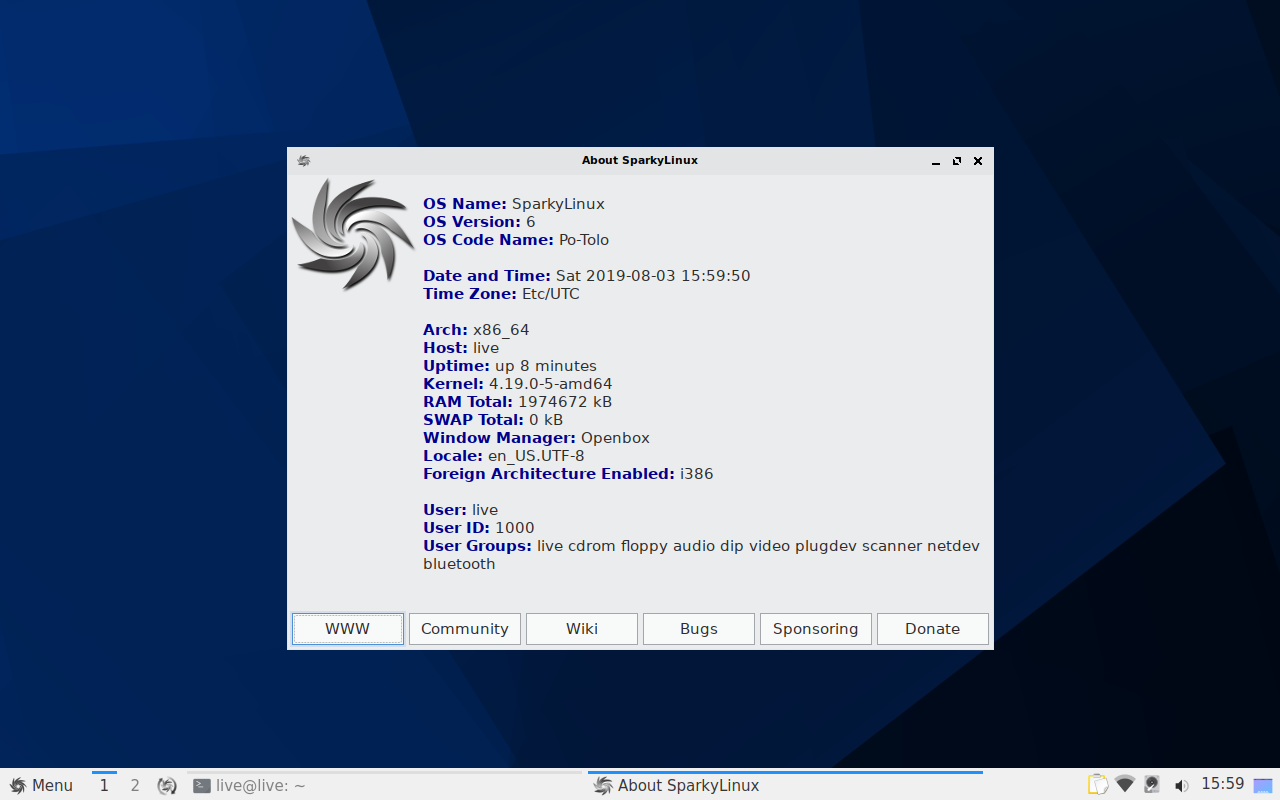The width and height of the screenshot is (1280, 800).
Task: Click the window menu icon in title bar
Action: pos(303,160)
